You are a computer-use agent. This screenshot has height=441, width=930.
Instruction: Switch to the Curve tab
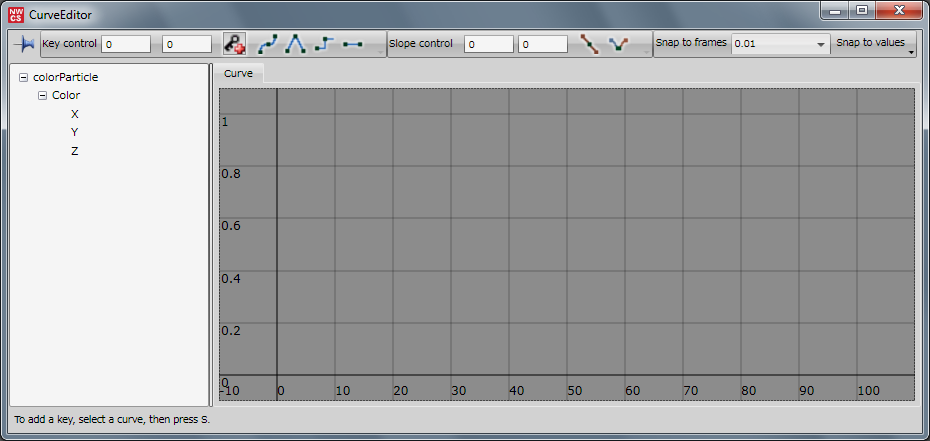[238, 74]
